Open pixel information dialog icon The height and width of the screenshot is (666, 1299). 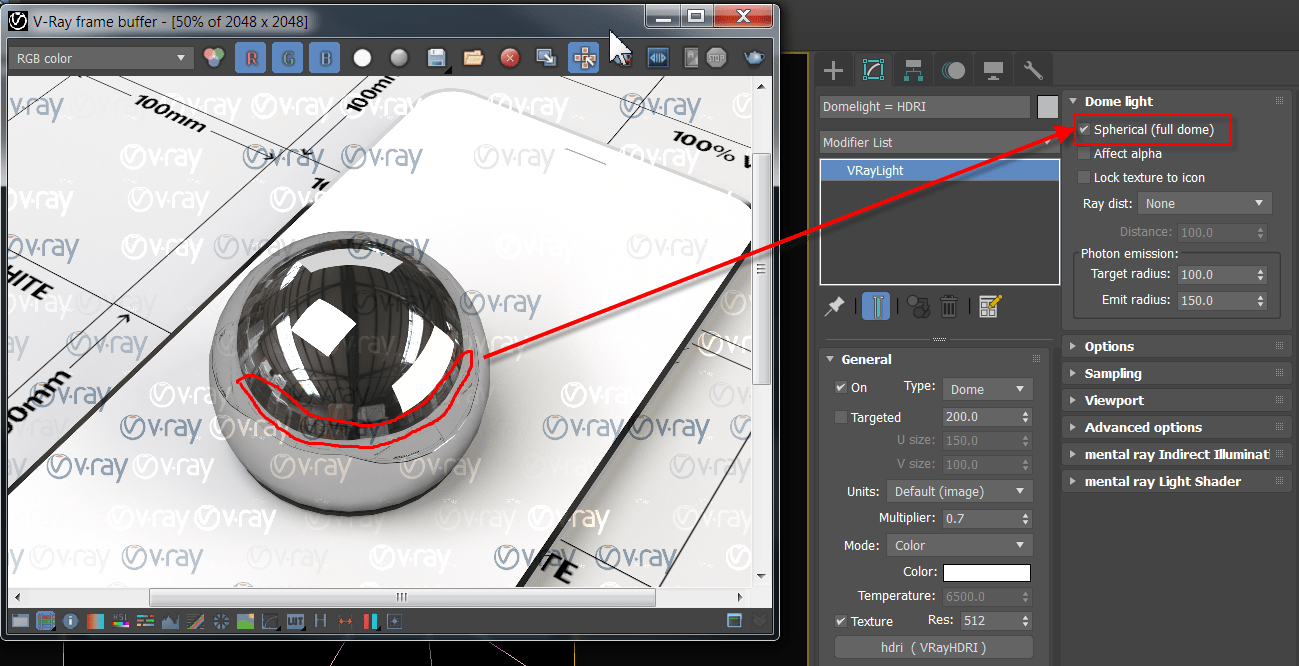(70, 621)
